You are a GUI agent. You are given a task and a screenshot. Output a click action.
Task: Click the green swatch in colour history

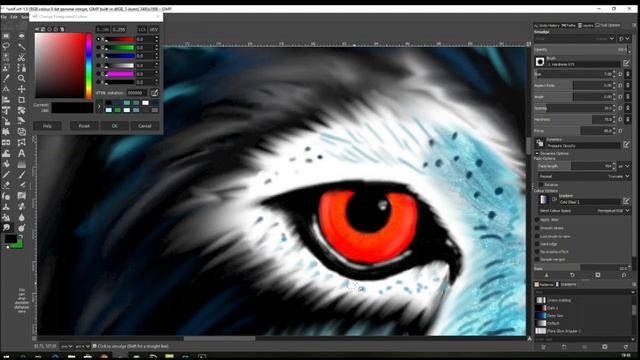coord(118,110)
